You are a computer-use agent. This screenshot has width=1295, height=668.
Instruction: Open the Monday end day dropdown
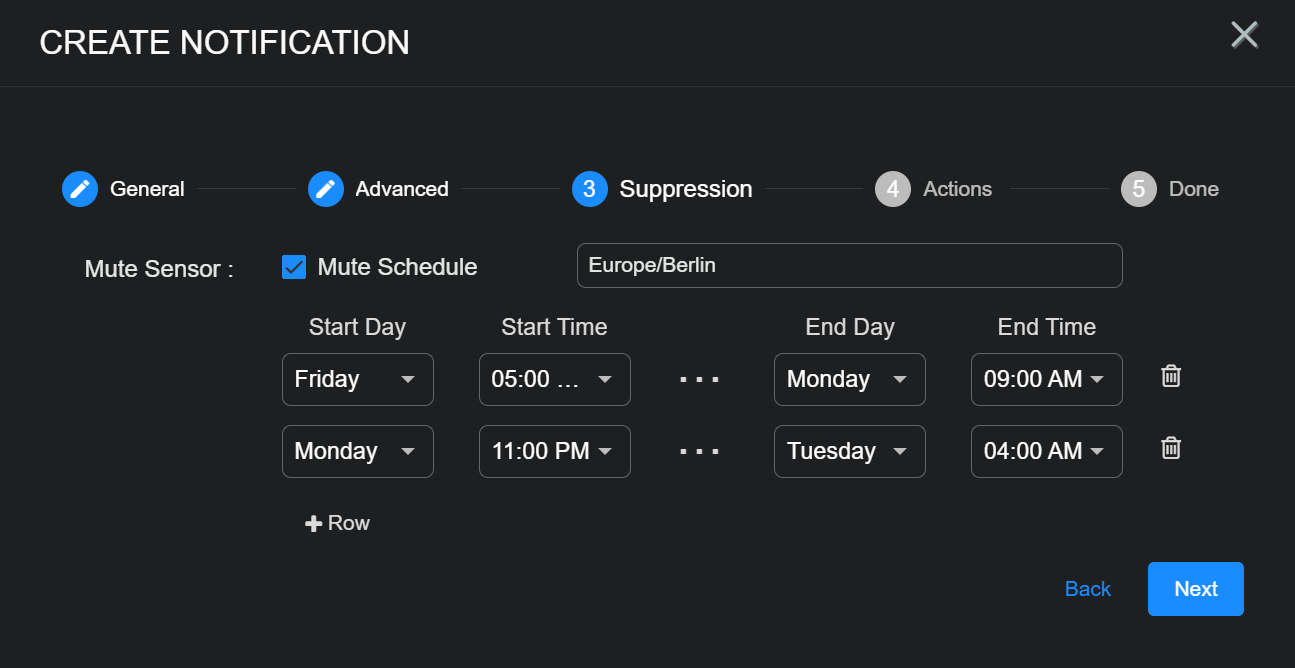coord(849,380)
